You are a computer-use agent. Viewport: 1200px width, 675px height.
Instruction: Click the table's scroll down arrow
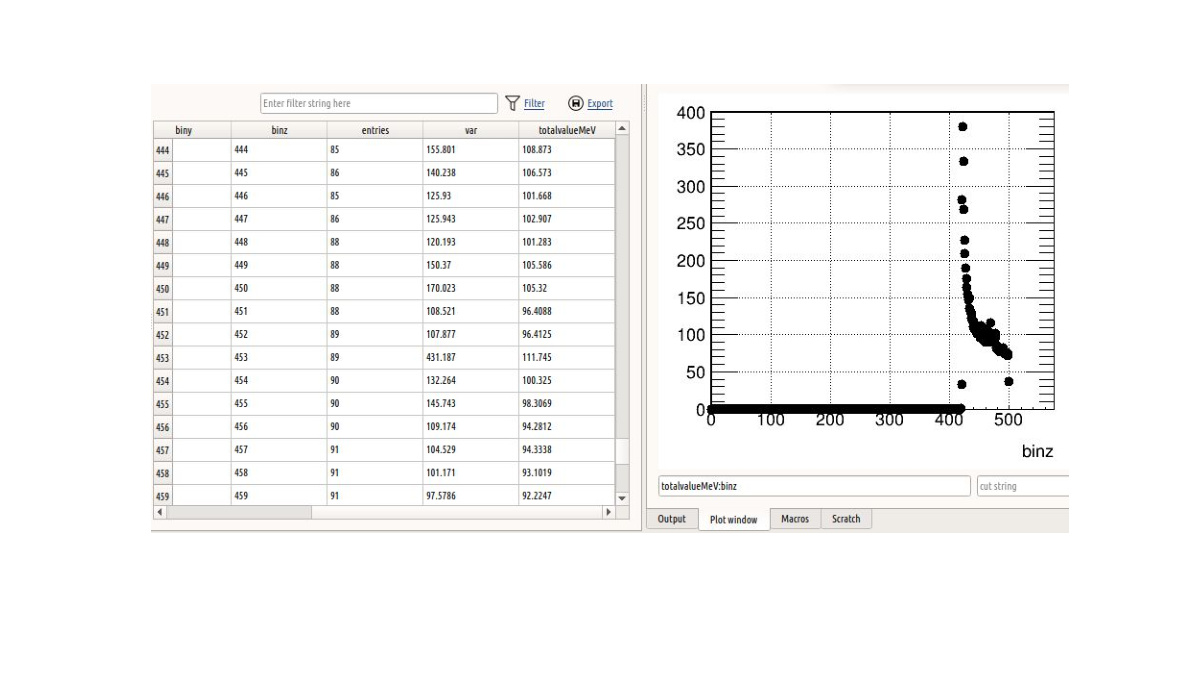point(622,497)
